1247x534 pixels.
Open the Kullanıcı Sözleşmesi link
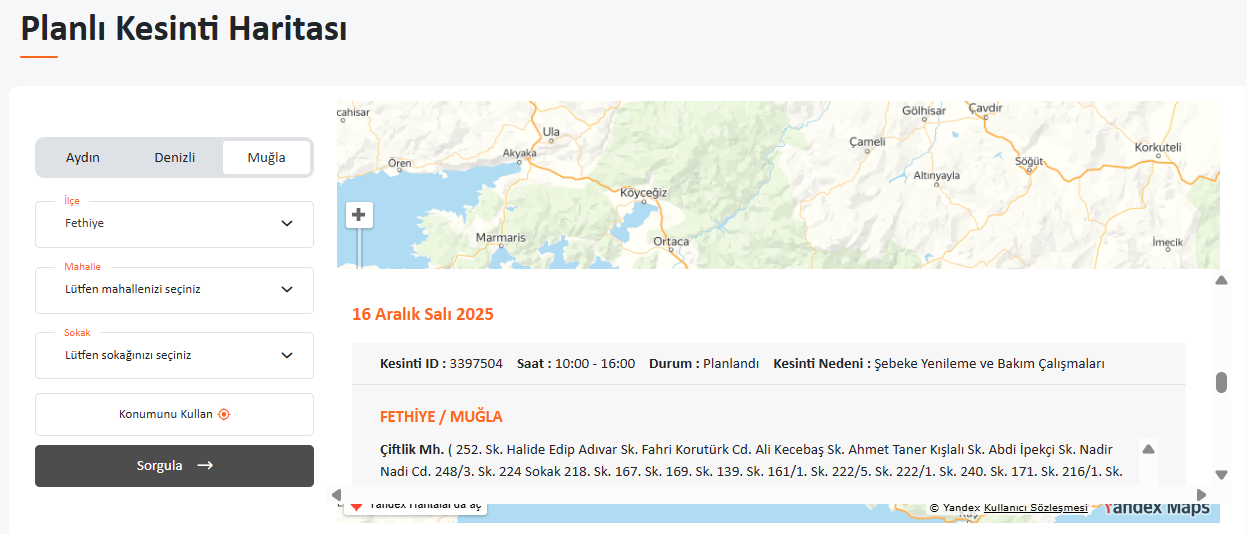pyautogui.click(x=1035, y=508)
